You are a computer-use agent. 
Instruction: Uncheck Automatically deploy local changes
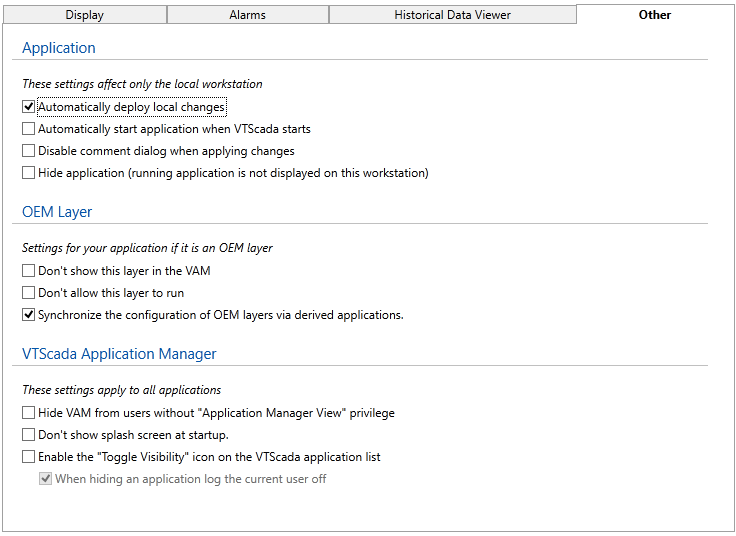tap(29, 107)
